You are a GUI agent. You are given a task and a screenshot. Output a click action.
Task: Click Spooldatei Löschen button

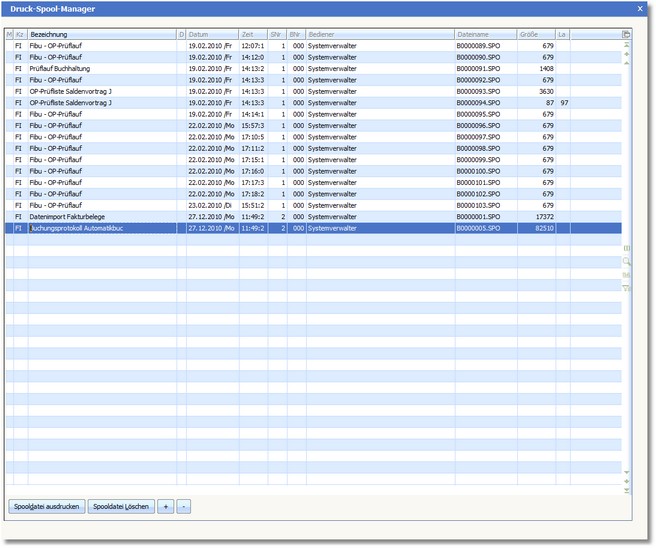pyautogui.click(x=121, y=507)
